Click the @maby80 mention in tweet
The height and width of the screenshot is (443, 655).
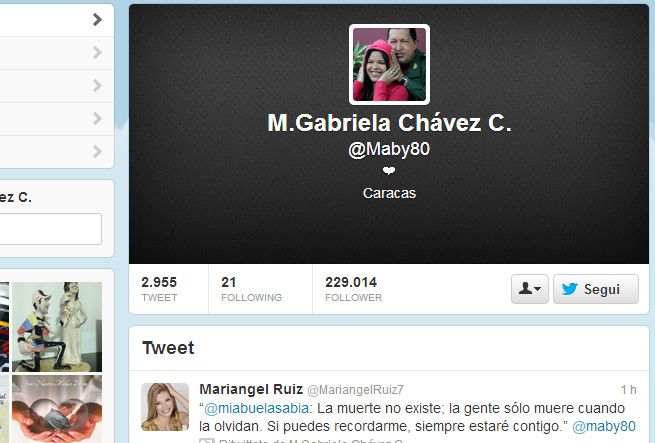pos(604,426)
